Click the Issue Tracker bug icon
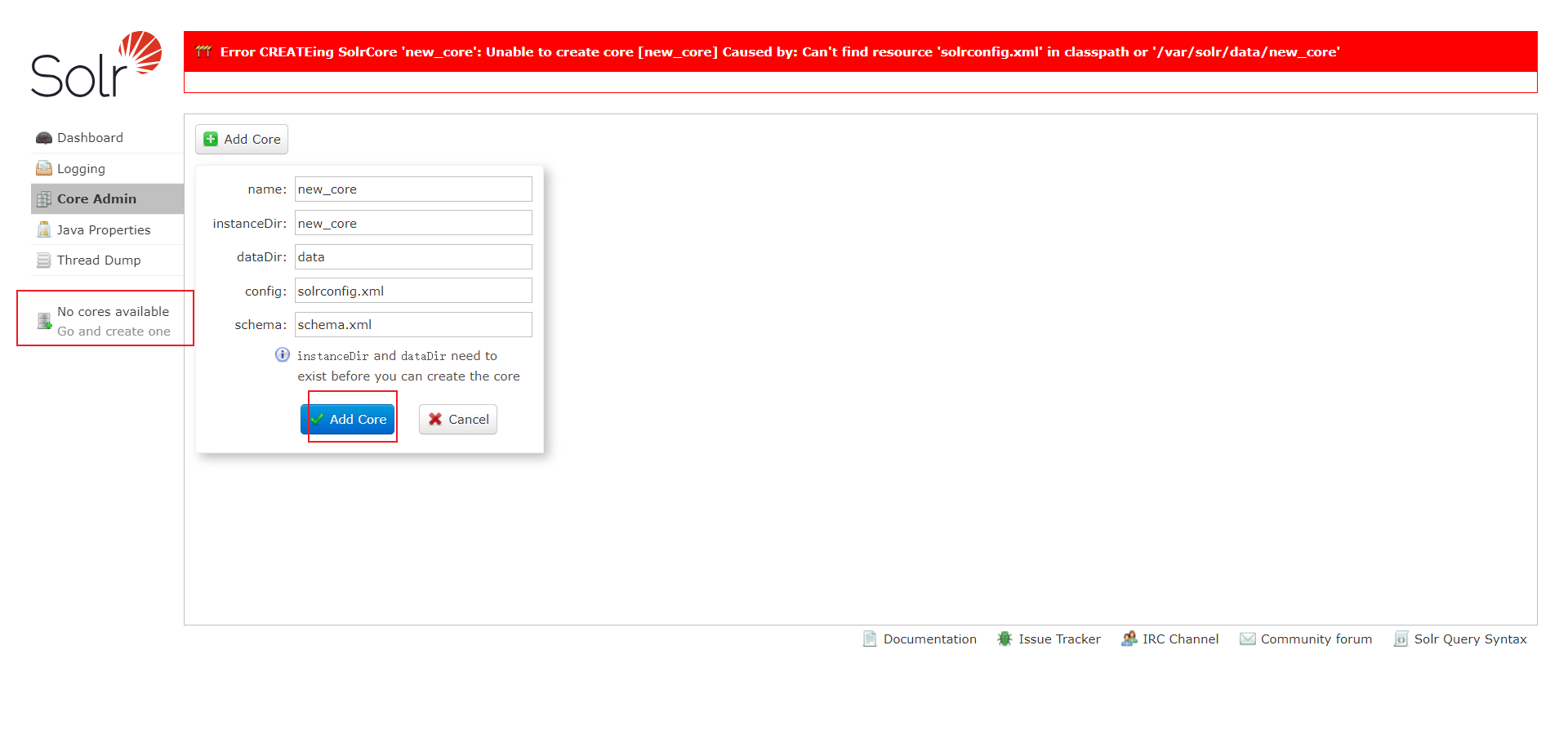Viewport: 1568px width, 730px height. pos(1004,639)
